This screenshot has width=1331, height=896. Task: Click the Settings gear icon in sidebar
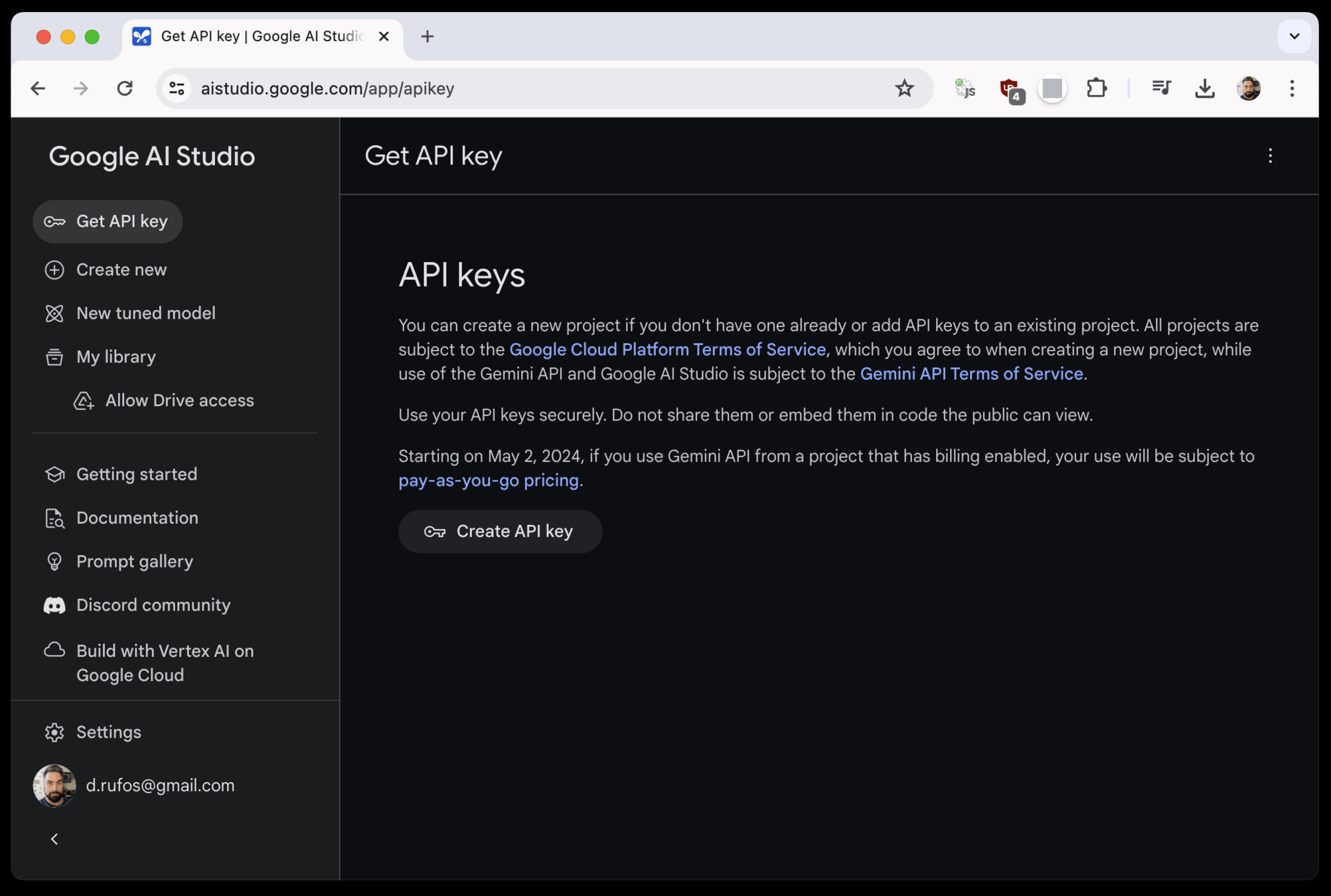tap(54, 732)
